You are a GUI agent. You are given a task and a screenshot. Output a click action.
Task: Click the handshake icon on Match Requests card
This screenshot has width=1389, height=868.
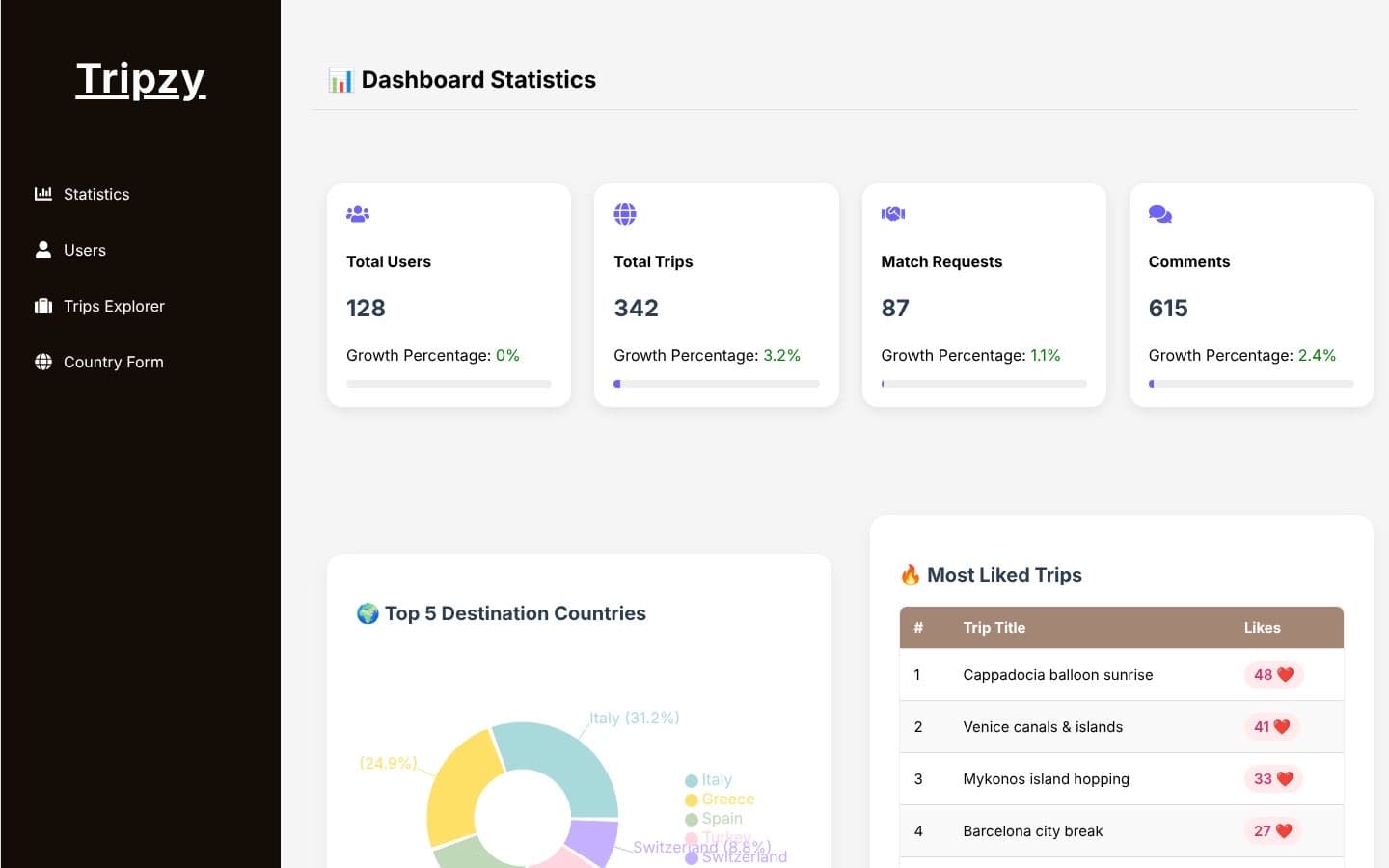893,214
